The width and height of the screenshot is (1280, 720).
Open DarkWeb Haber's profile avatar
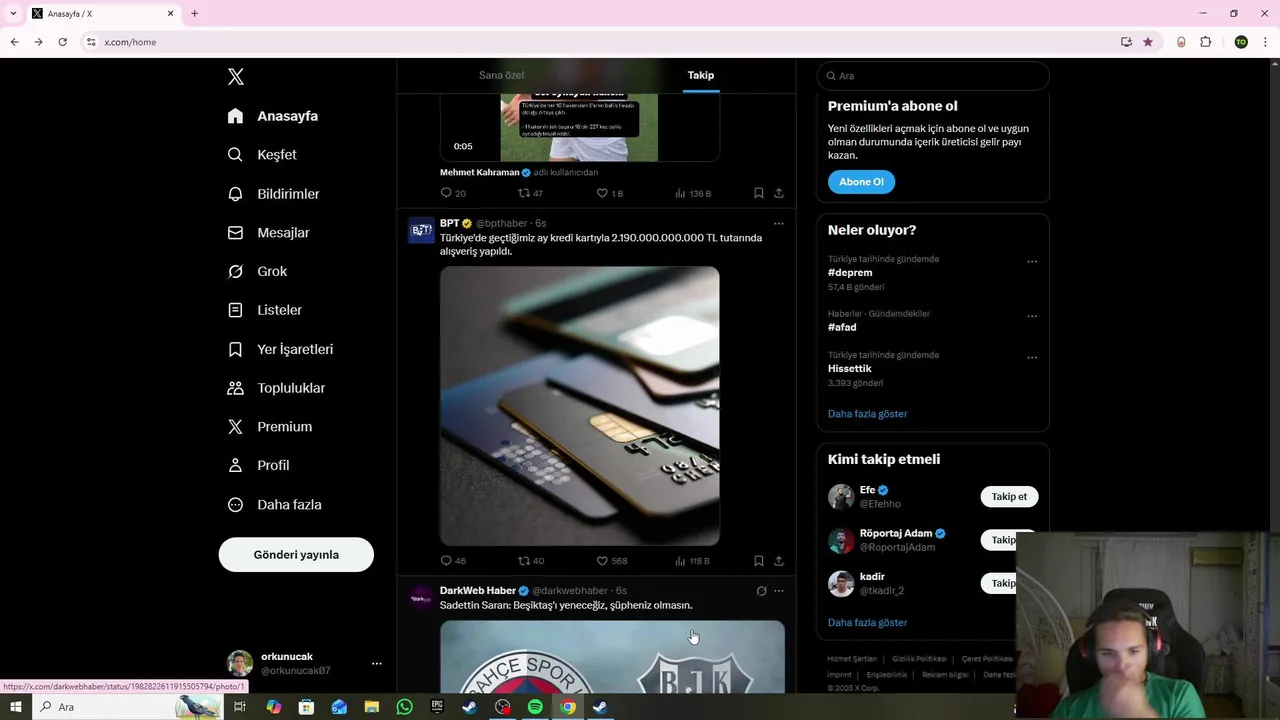pos(421,598)
